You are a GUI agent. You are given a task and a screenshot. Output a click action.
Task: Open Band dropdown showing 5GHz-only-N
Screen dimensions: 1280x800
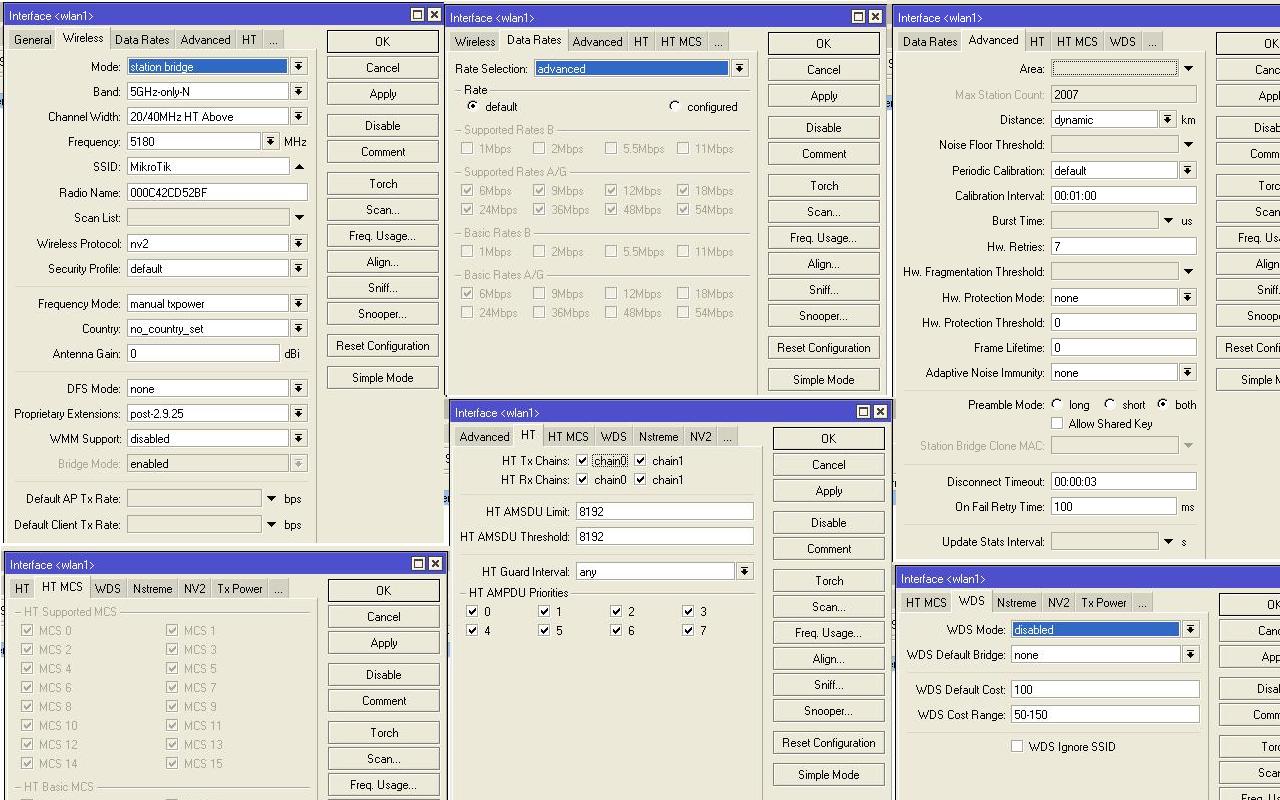pyautogui.click(x=298, y=91)
